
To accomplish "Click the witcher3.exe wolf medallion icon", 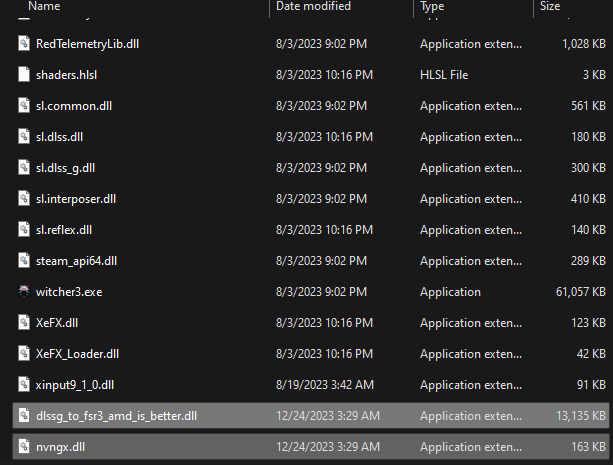I will (24, 291).
